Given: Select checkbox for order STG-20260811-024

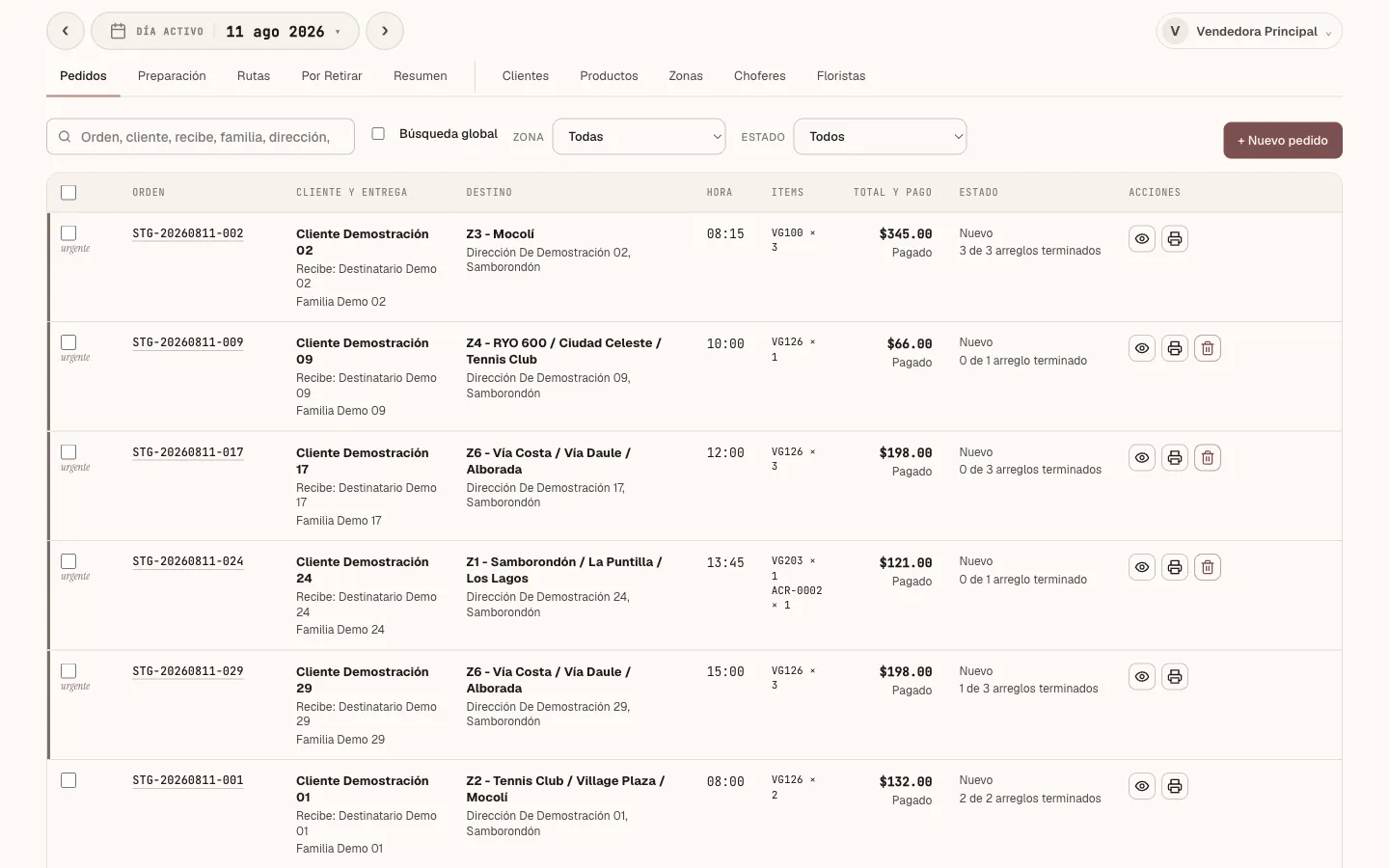Looking at the screenshot, I should 68,561.
